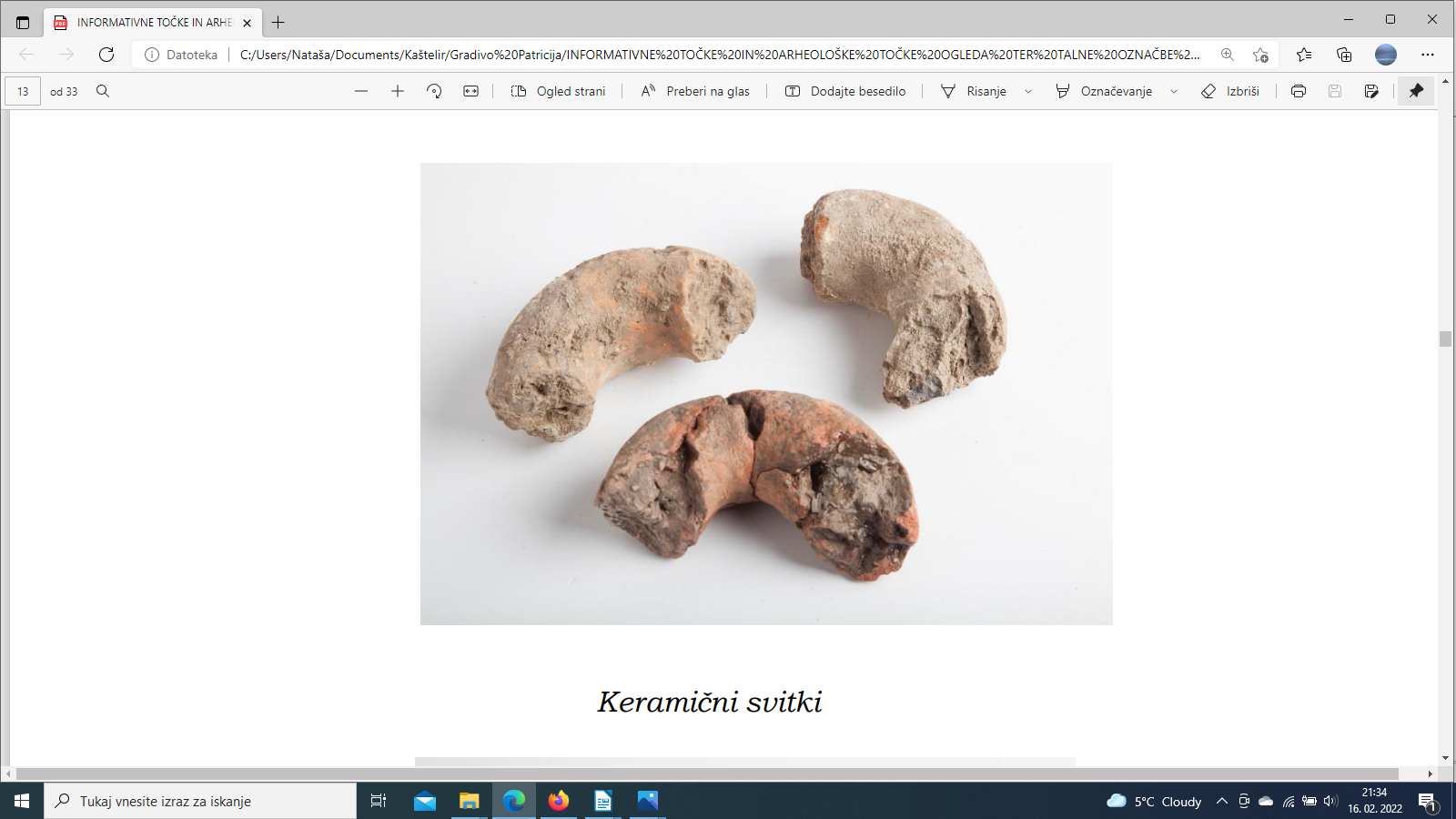Toggle the pin toolbar button
This screenshot has height=819, width=1456.
click(1416, 91)
